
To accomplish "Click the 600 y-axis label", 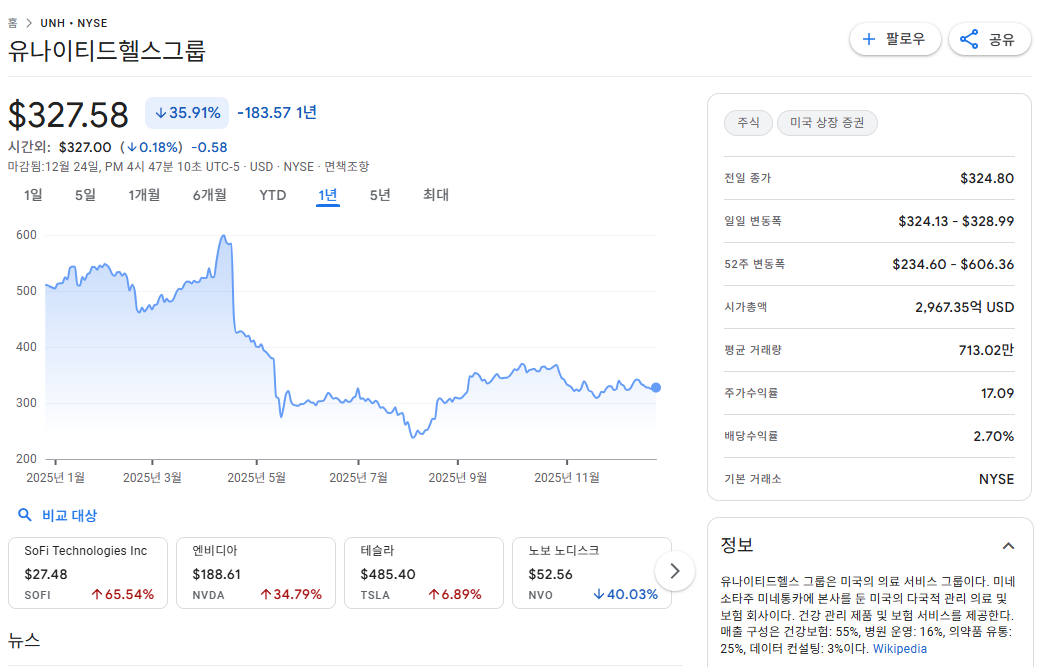I will click(27, 235).
